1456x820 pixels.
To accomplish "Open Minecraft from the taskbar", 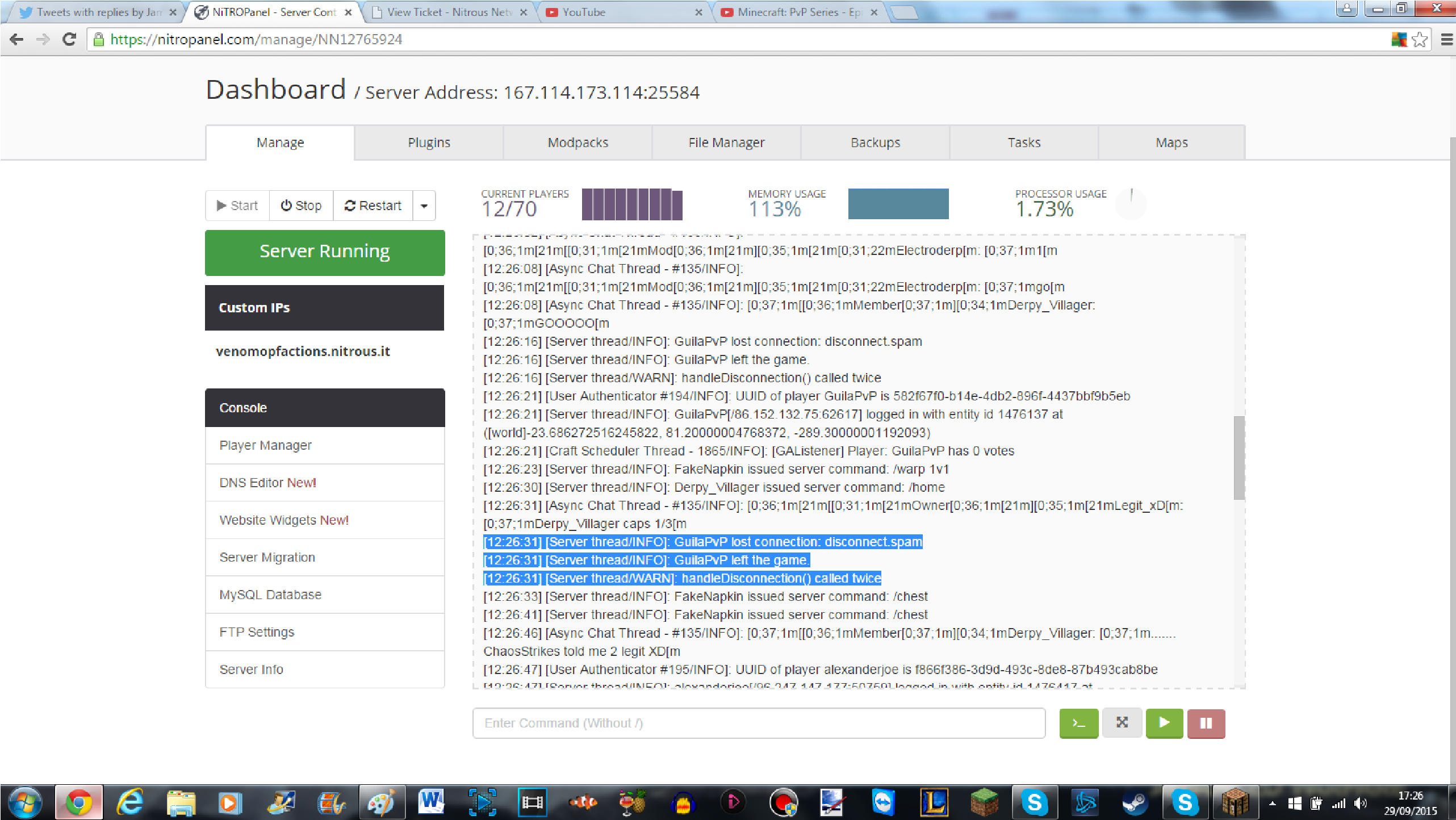I will pos(986,802).
